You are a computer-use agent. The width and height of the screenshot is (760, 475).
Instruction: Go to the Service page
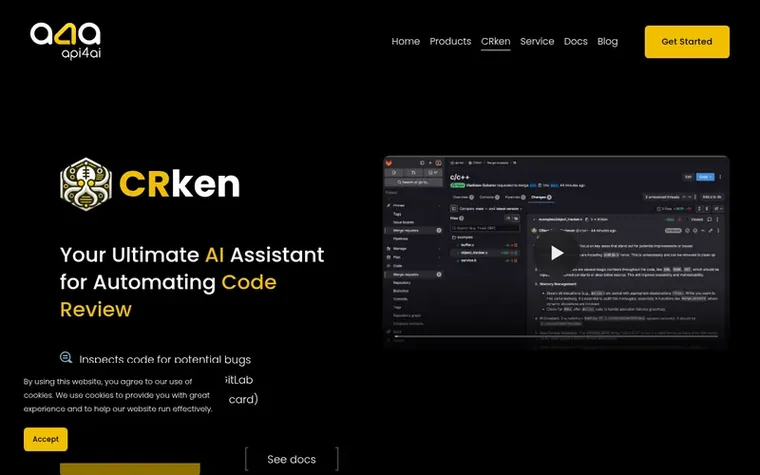(x=537, y=42)
